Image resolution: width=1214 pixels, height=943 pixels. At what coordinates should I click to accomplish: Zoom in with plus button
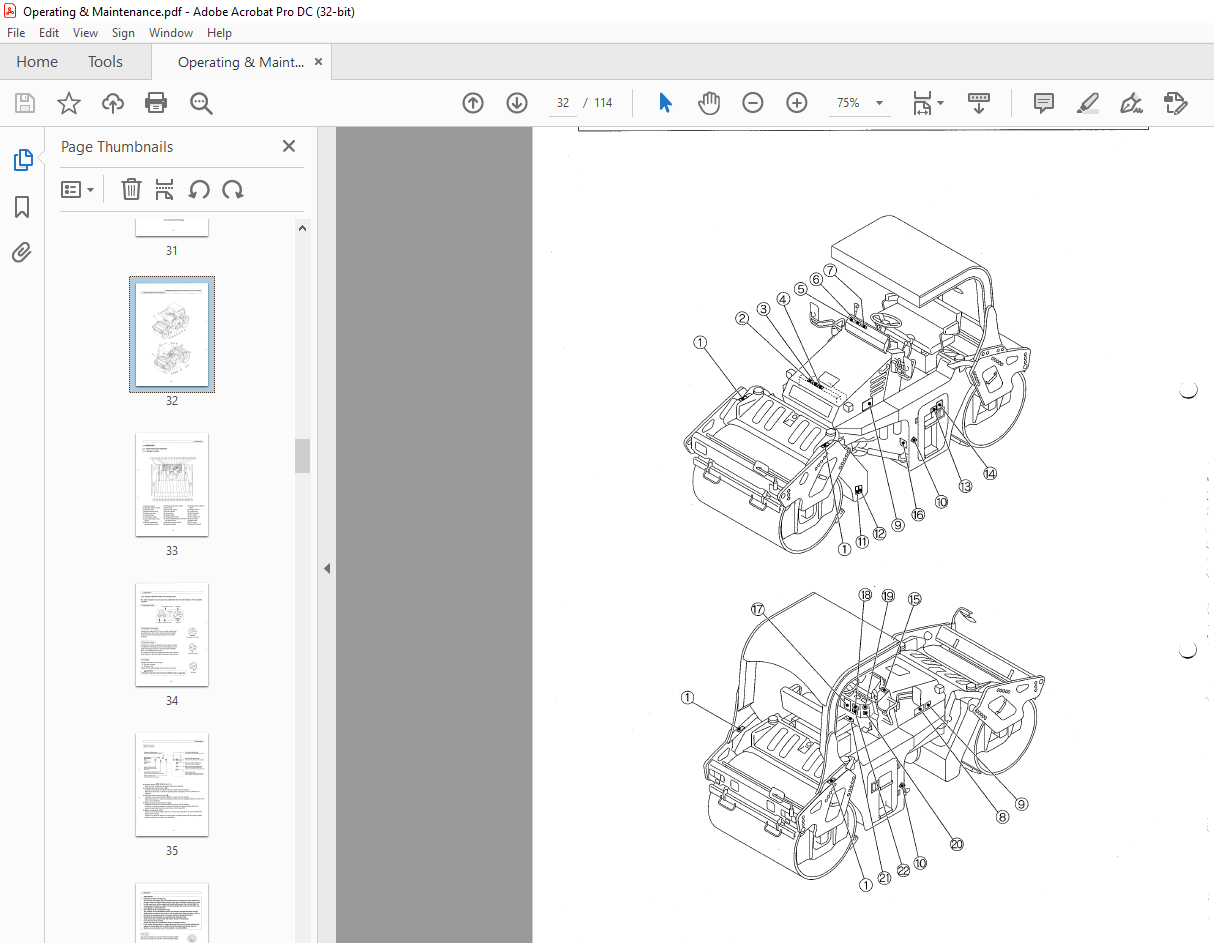coord(797,103)
